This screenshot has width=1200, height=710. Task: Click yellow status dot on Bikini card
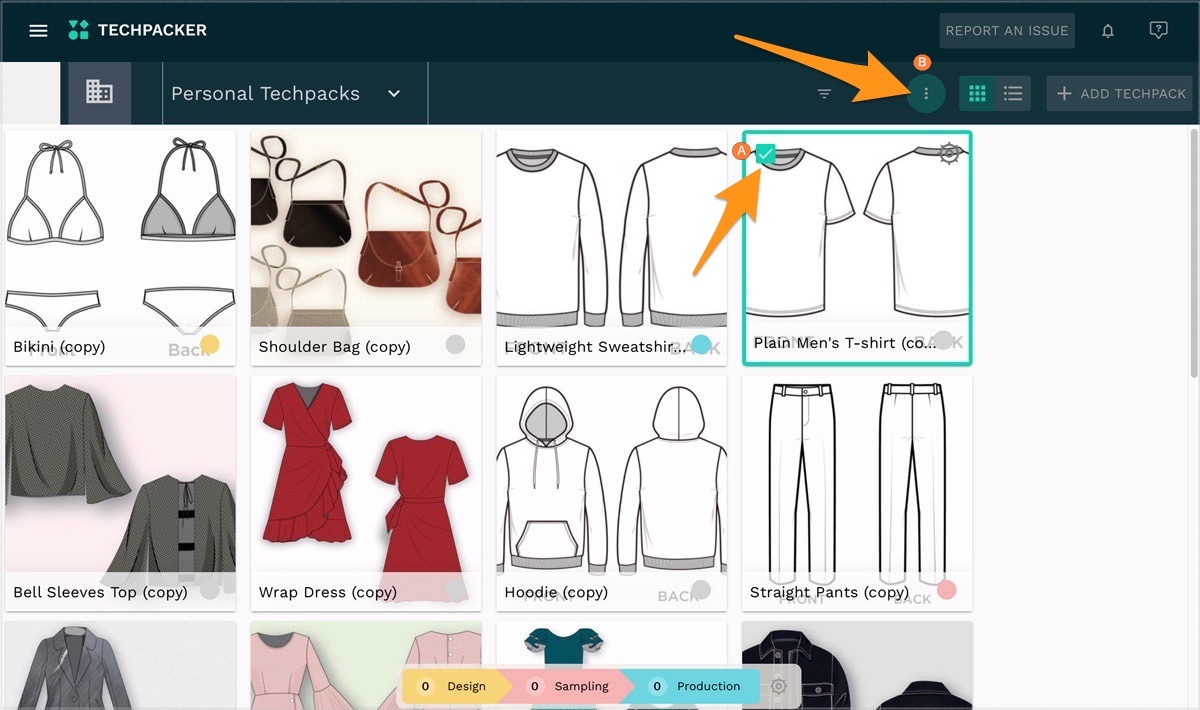pos(210,345)
